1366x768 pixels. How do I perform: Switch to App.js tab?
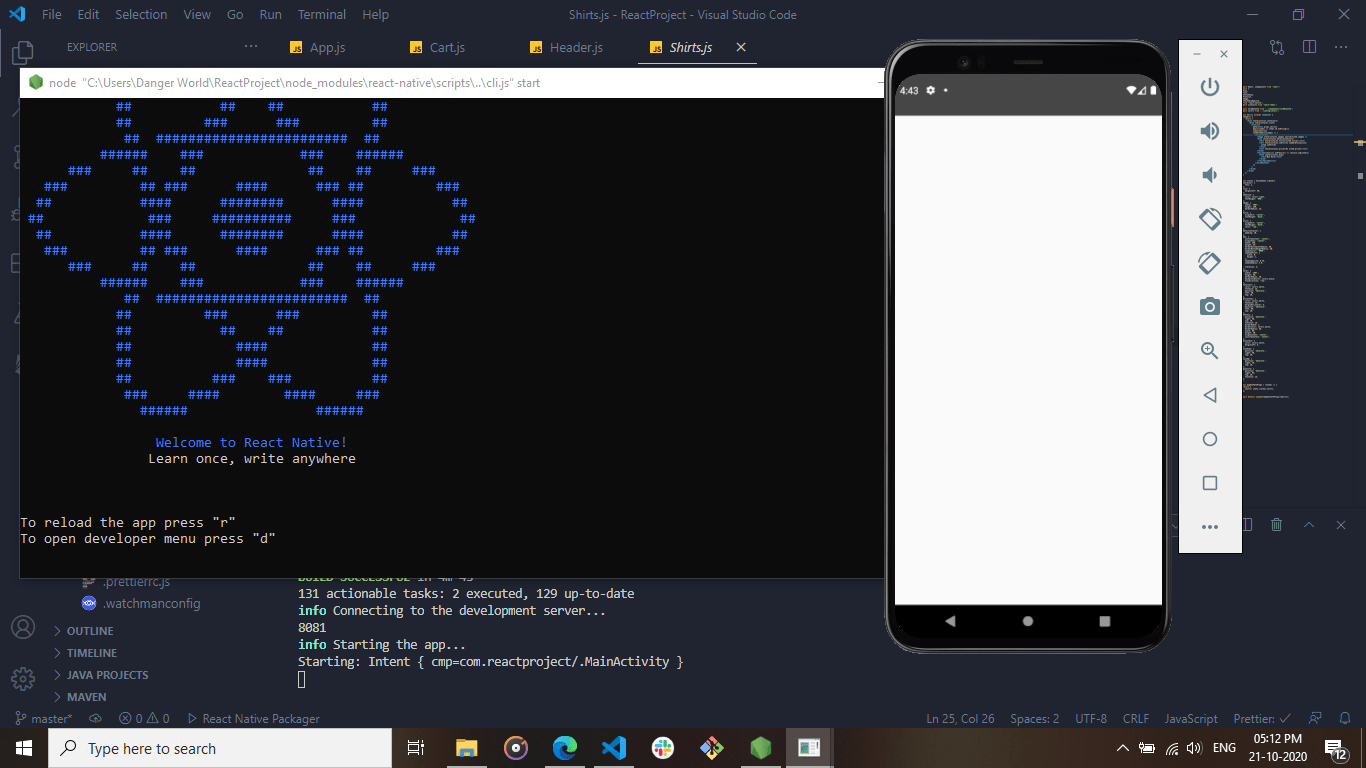328,47
